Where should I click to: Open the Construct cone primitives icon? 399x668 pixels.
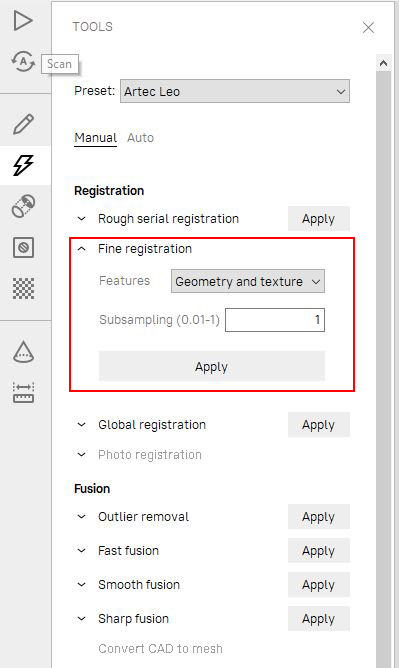pyautogui.click(x=23, y=352)
